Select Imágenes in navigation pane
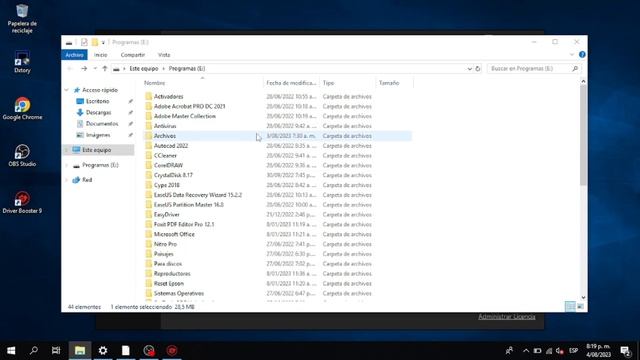The image size is (640, 360). (x=98, y=135)
